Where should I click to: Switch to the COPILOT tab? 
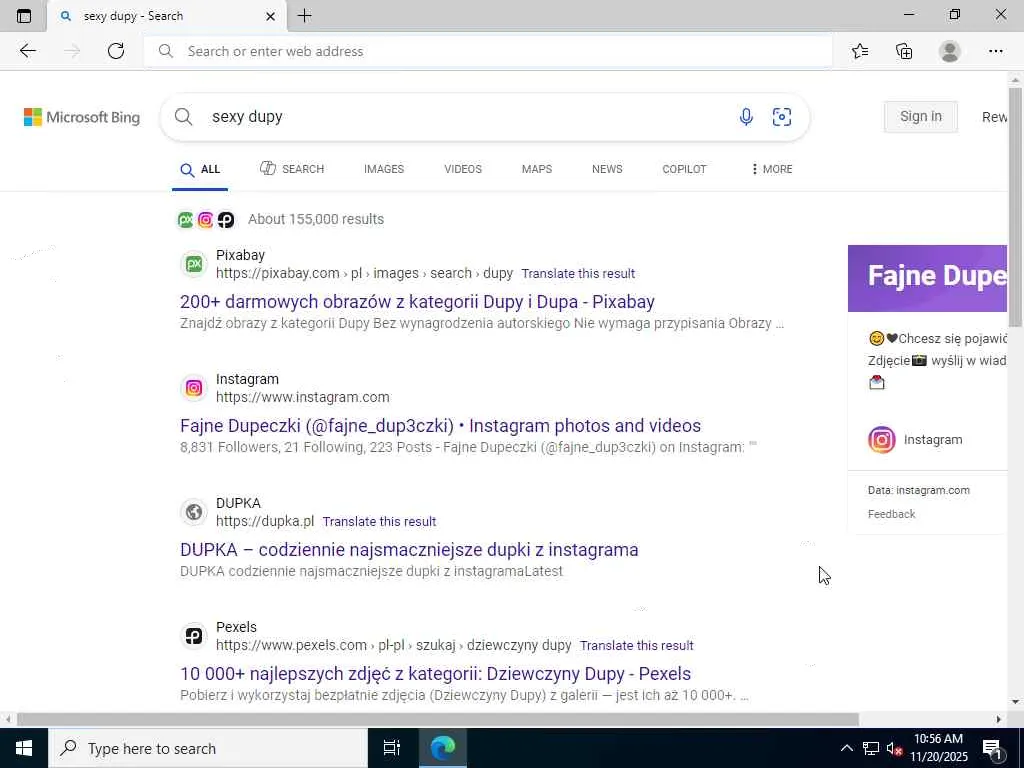click(684, 169)
